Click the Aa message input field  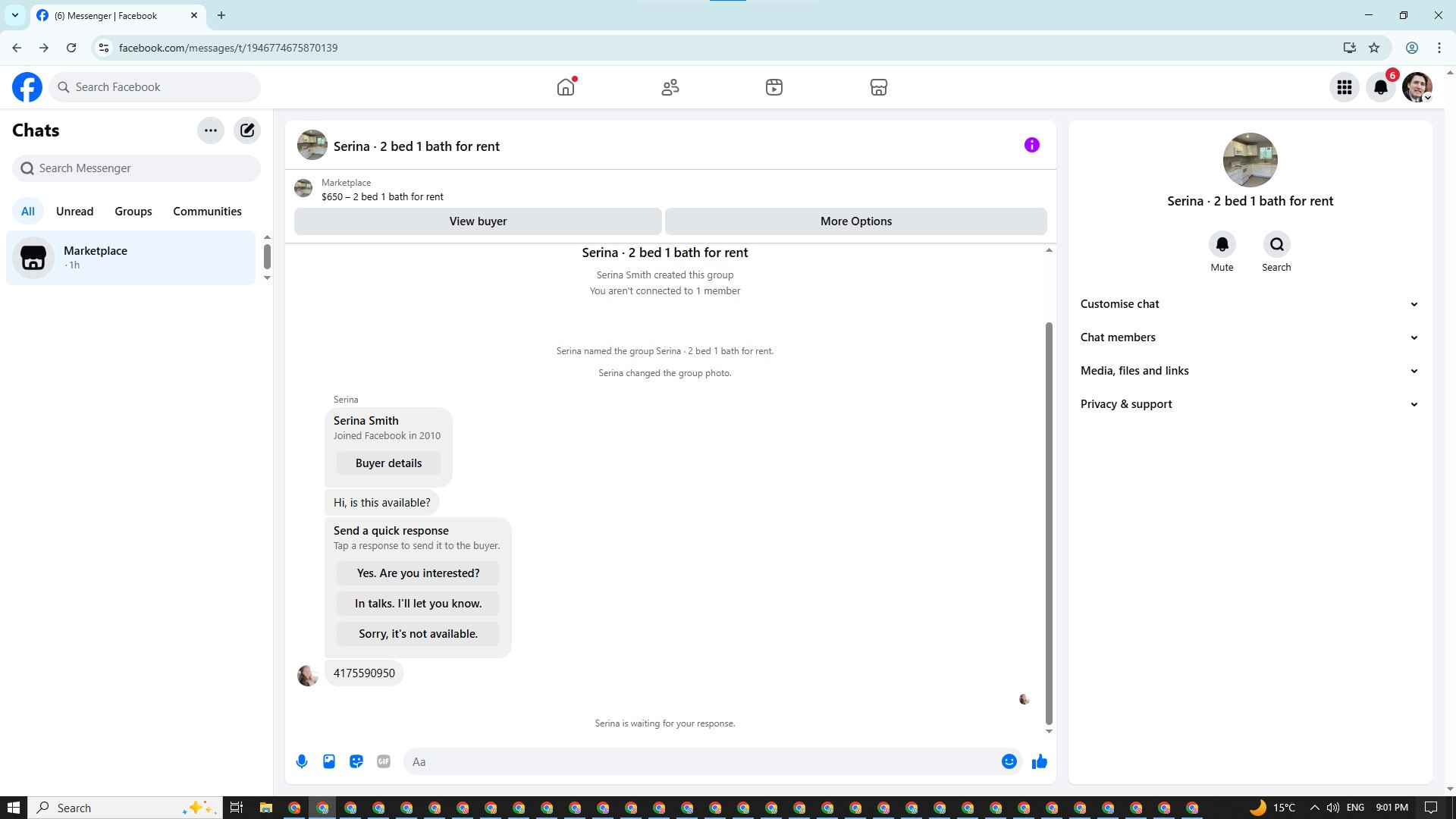click(x=701, y=761)
